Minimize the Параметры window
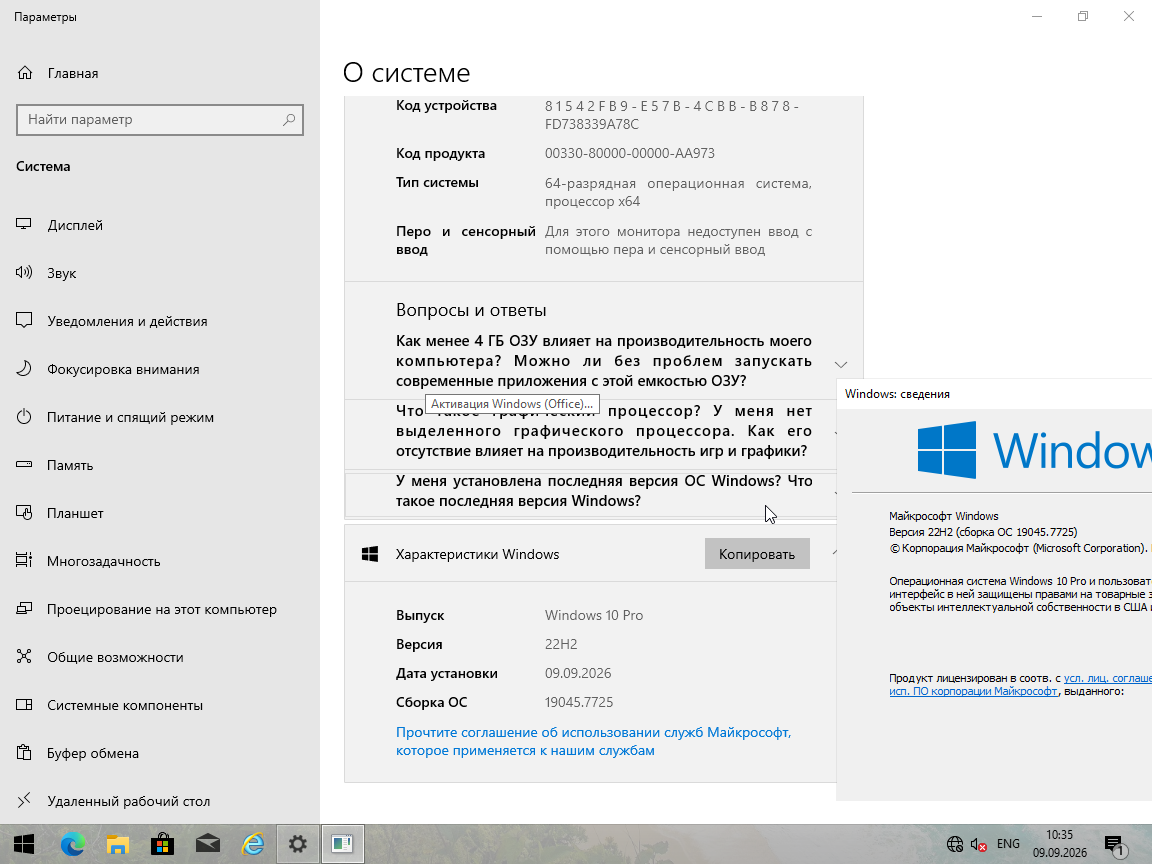The height and width of the screenshot is (864, 1152). 1037,16
